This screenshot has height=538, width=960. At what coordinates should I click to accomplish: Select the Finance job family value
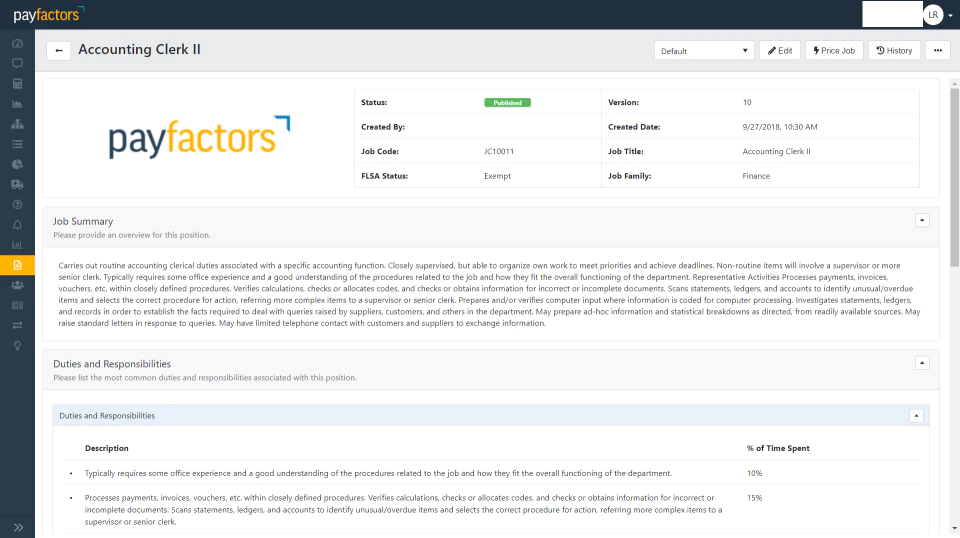click(756, 176)
